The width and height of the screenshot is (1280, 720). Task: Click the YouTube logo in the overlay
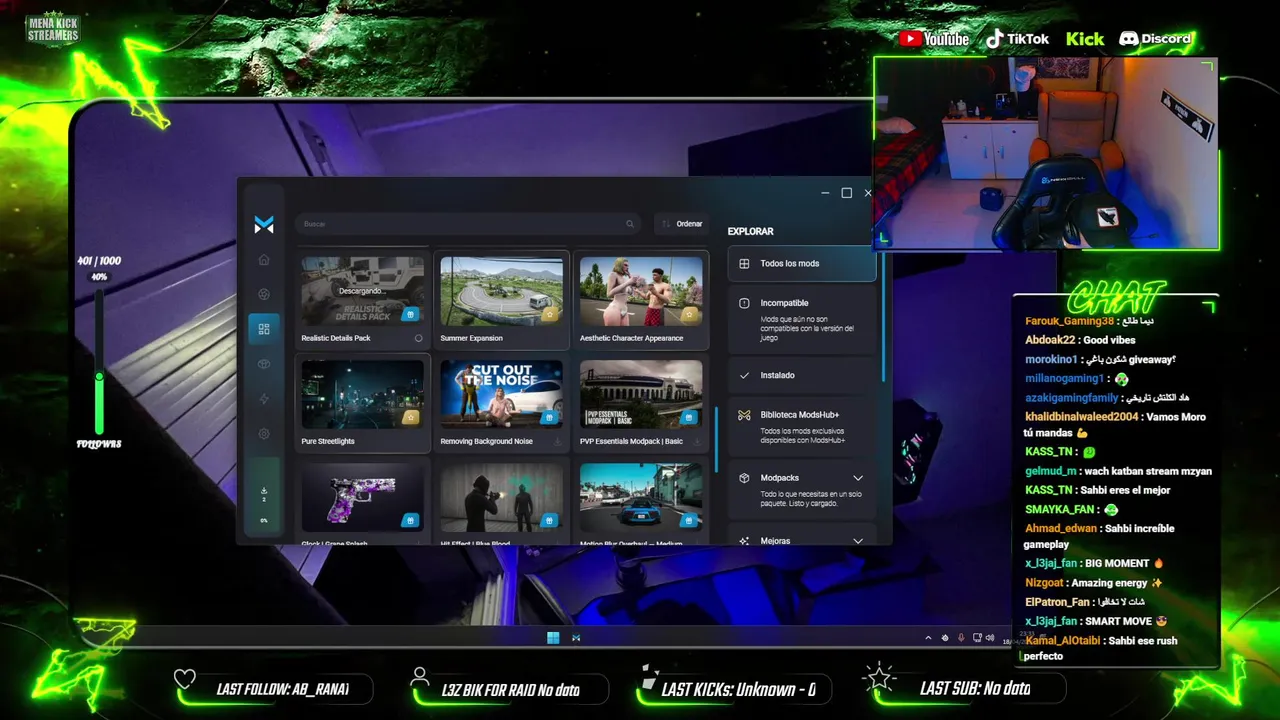pyautogui.click(x=934, y=39)
